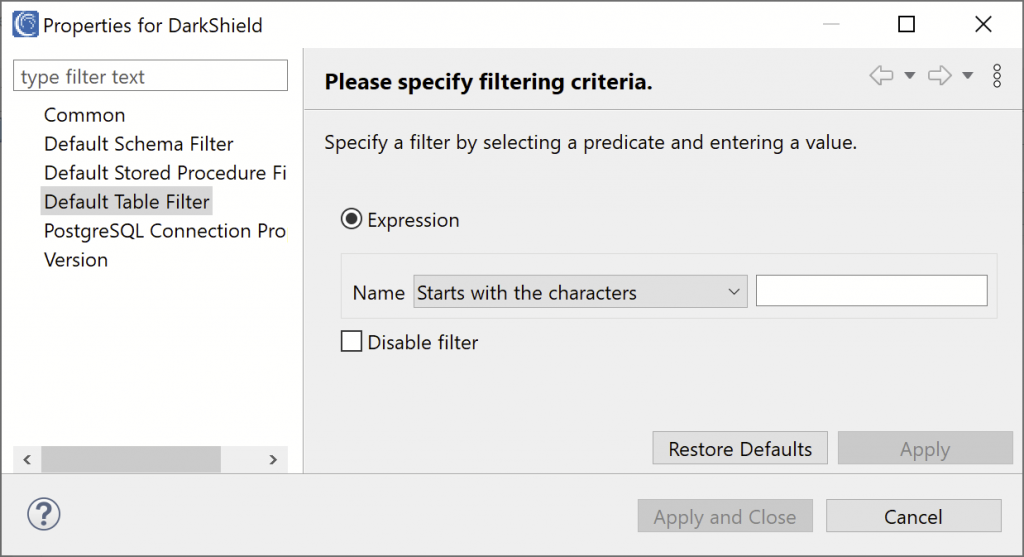Viewport: 1024px width, 557px height.
Task: Open back history dropdown arrow
Action: tap(909, 76)
